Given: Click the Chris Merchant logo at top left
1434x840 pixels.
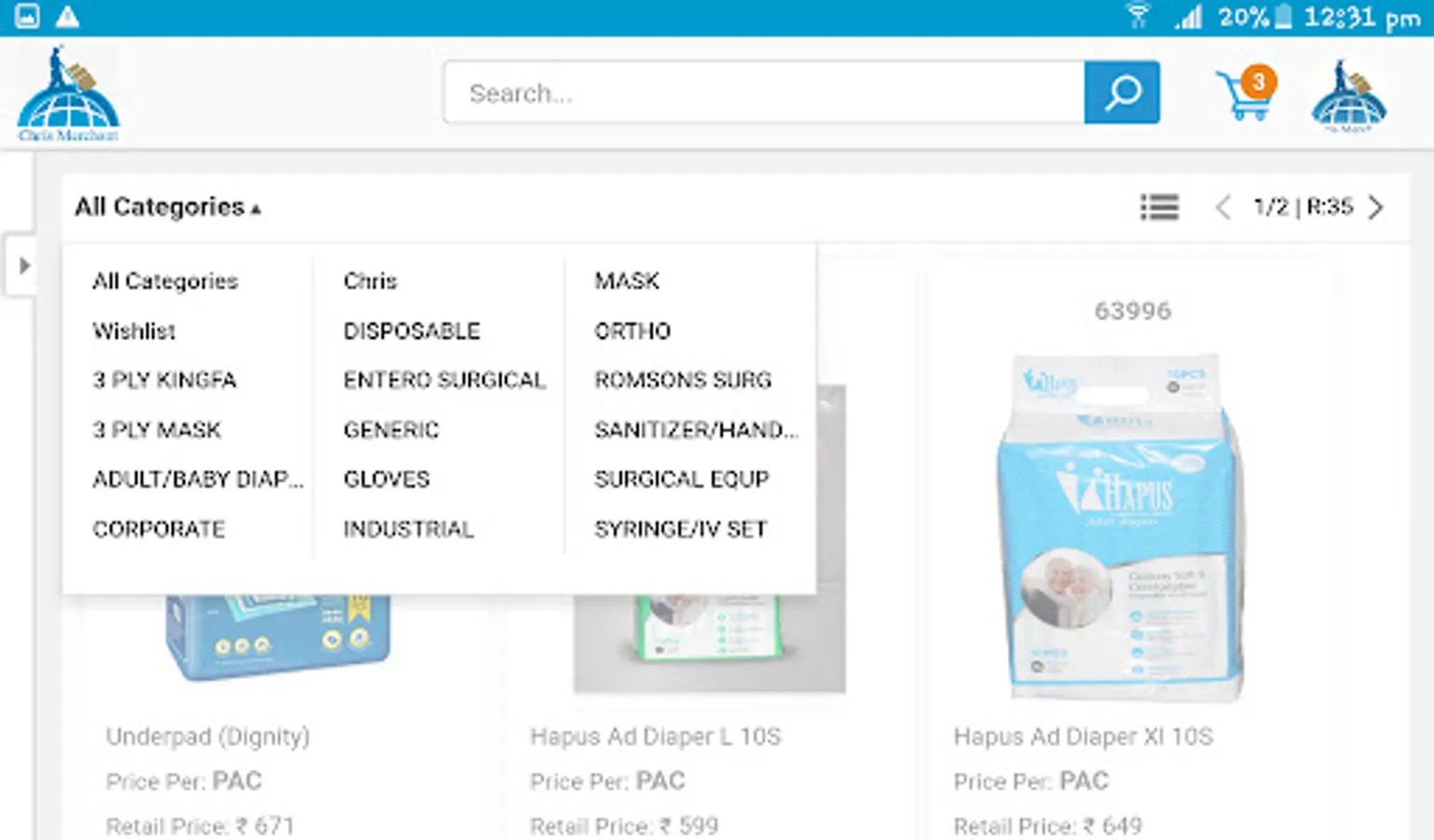Looking at the screenshot, I should pyautogui.click(x=68, y=94).
